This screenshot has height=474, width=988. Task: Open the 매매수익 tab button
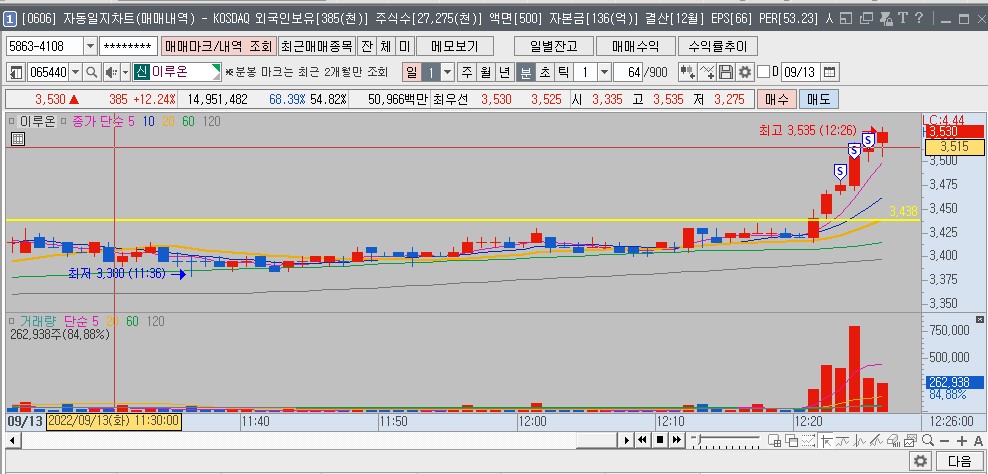click(635, 46)
